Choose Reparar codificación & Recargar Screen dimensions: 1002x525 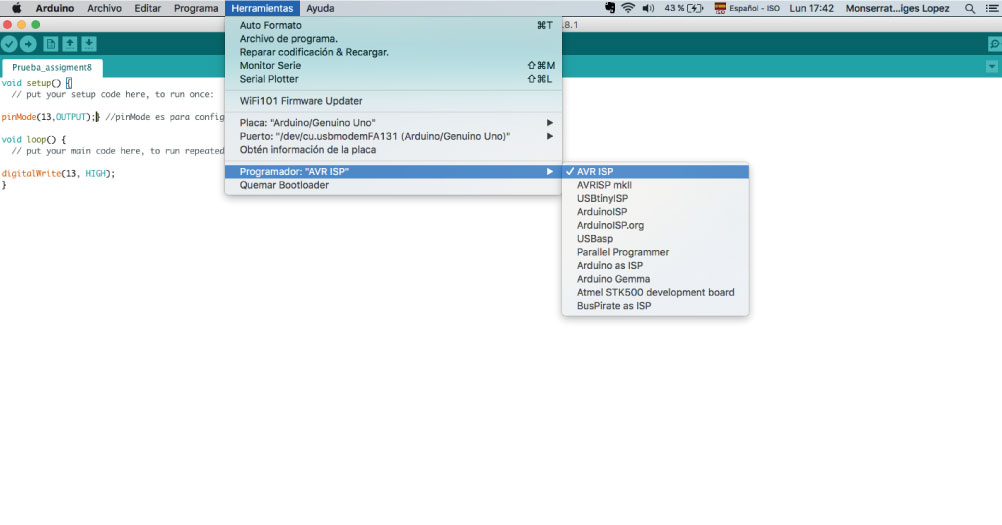(x=393, y=52)
